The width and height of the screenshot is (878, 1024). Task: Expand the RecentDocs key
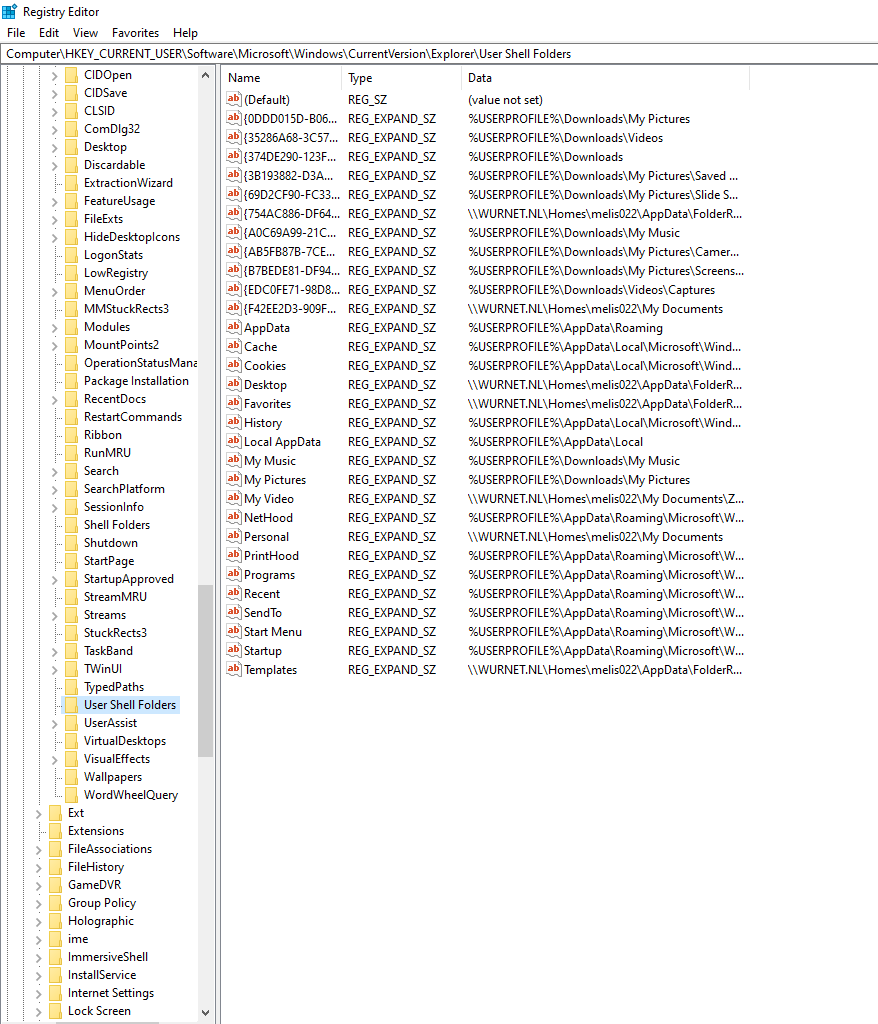55,400
